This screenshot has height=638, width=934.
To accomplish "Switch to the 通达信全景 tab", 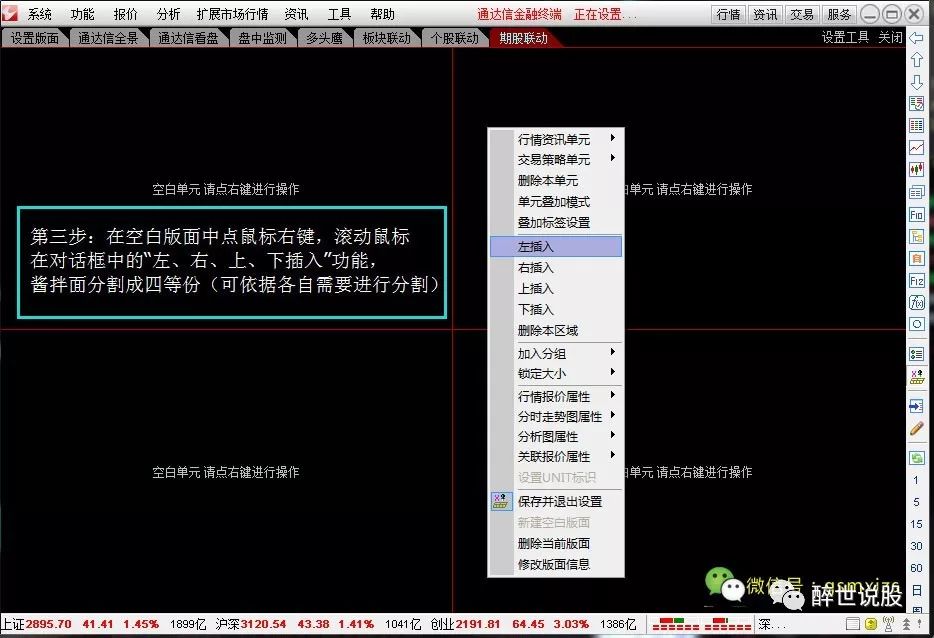I will pos(108,38).
